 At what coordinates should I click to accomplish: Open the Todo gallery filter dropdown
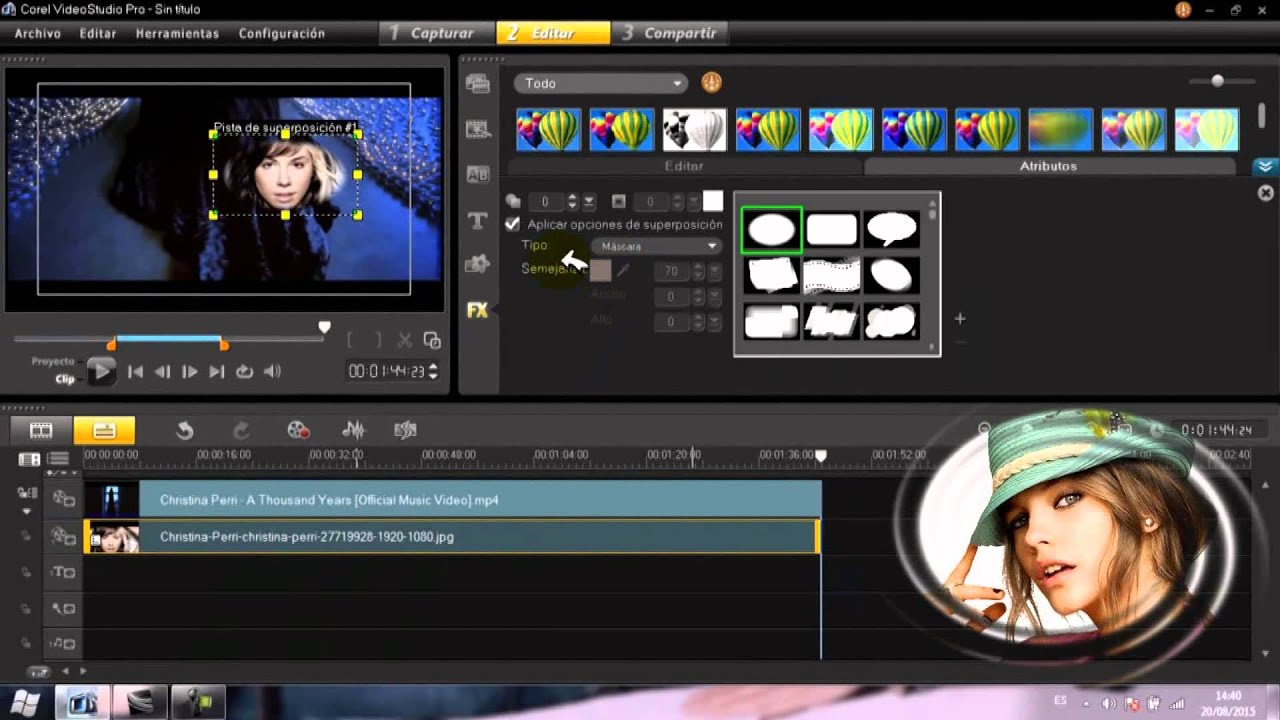tap(601, 83)
